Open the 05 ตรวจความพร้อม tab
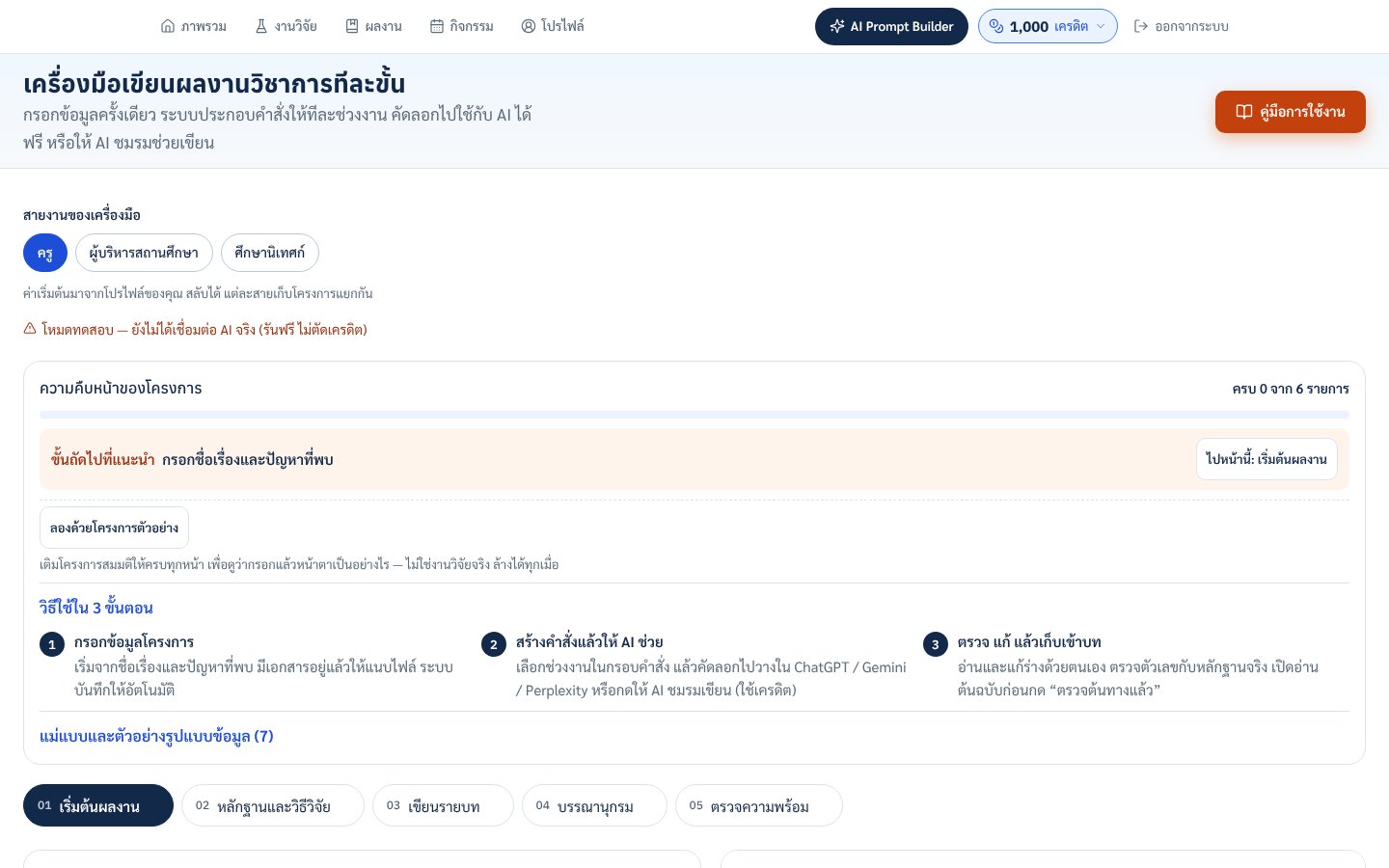The height and width of the screenshot is (868, 1389). [x=759, y=805]
